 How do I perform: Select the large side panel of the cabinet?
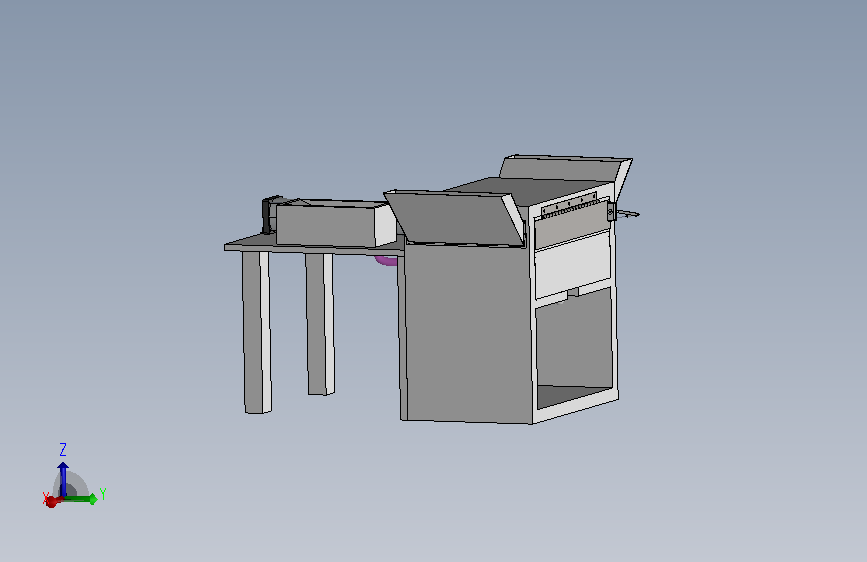(468, 332)
